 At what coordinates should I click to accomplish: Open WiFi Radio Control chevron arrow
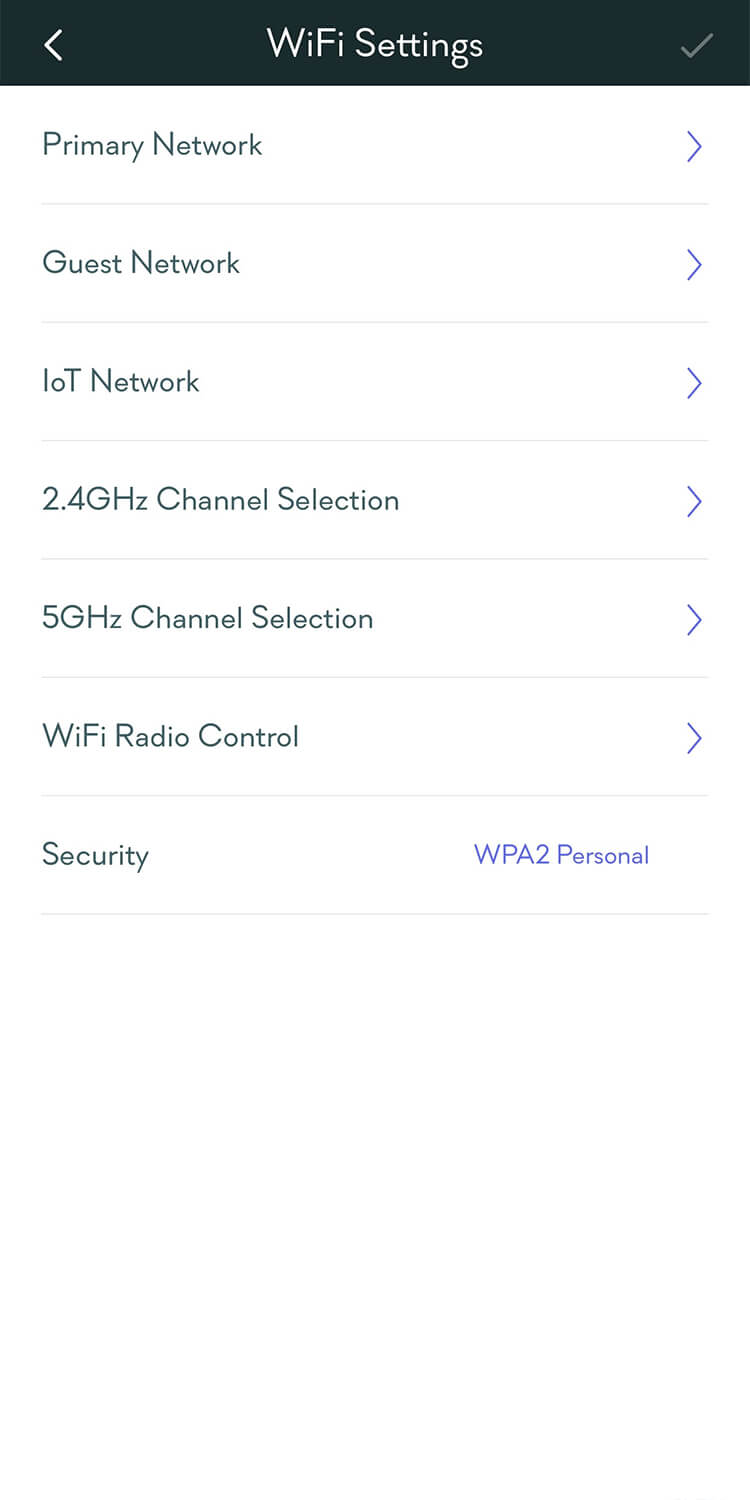[694, 738]
